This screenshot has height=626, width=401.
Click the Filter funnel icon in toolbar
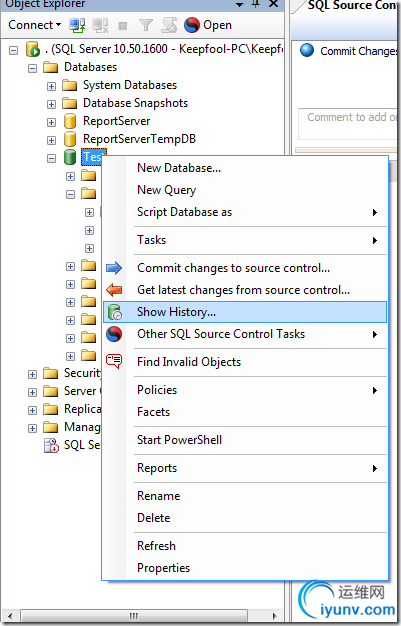click(146, 26)
